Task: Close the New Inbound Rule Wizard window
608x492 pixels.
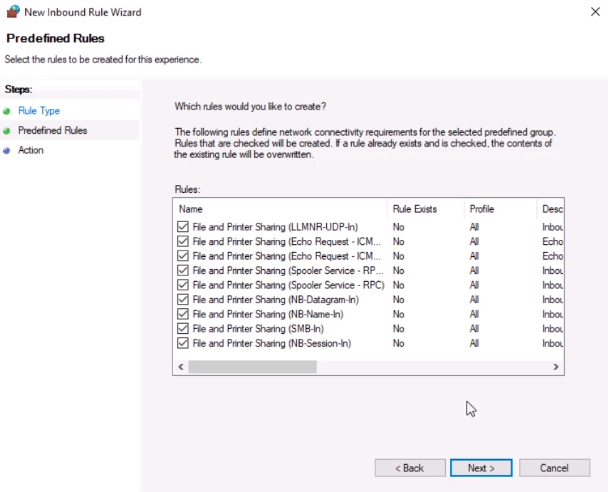Action: [595, 12]
